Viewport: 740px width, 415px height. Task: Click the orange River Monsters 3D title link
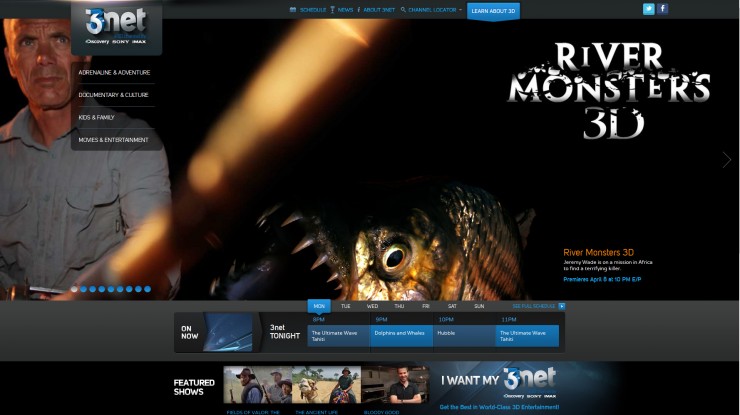pos(598,253)
